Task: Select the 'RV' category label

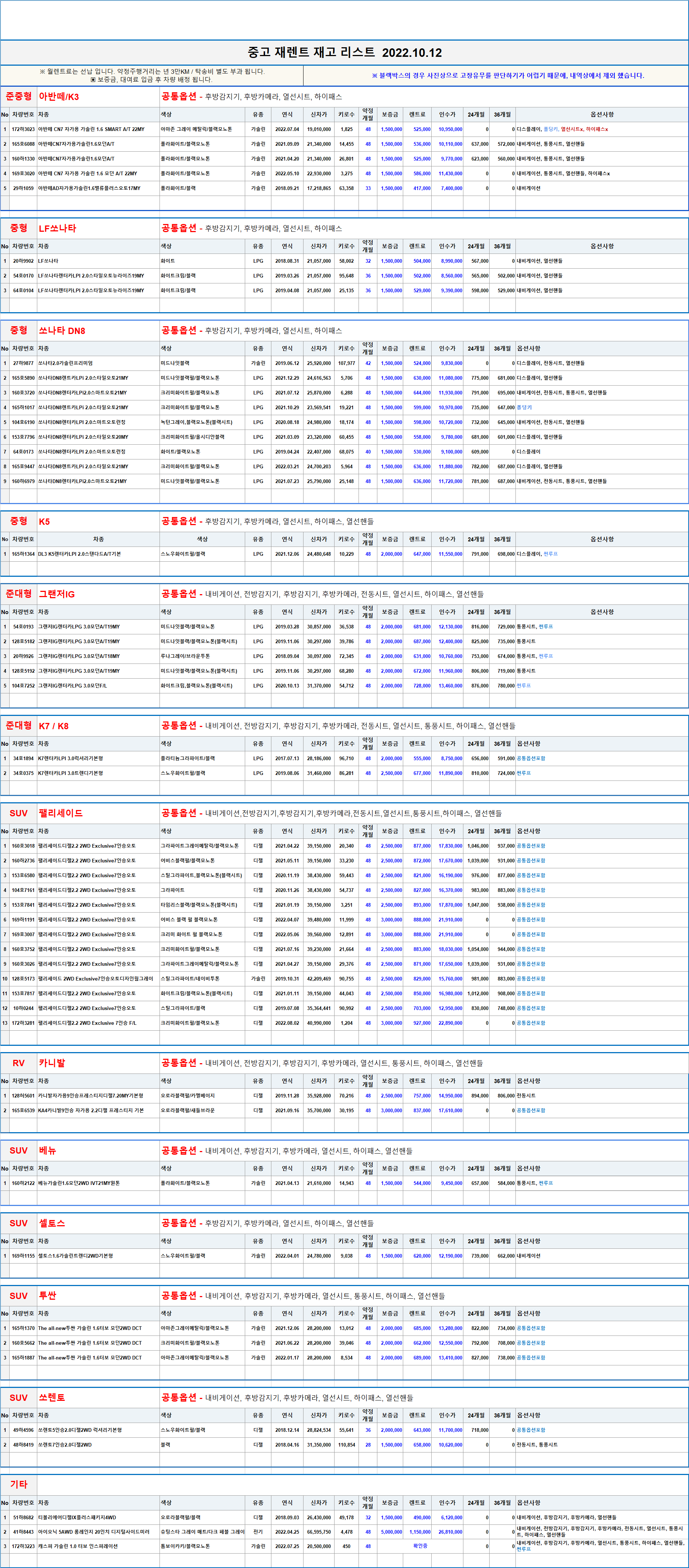Action: pyautogui.click(x=19, y=1063)
